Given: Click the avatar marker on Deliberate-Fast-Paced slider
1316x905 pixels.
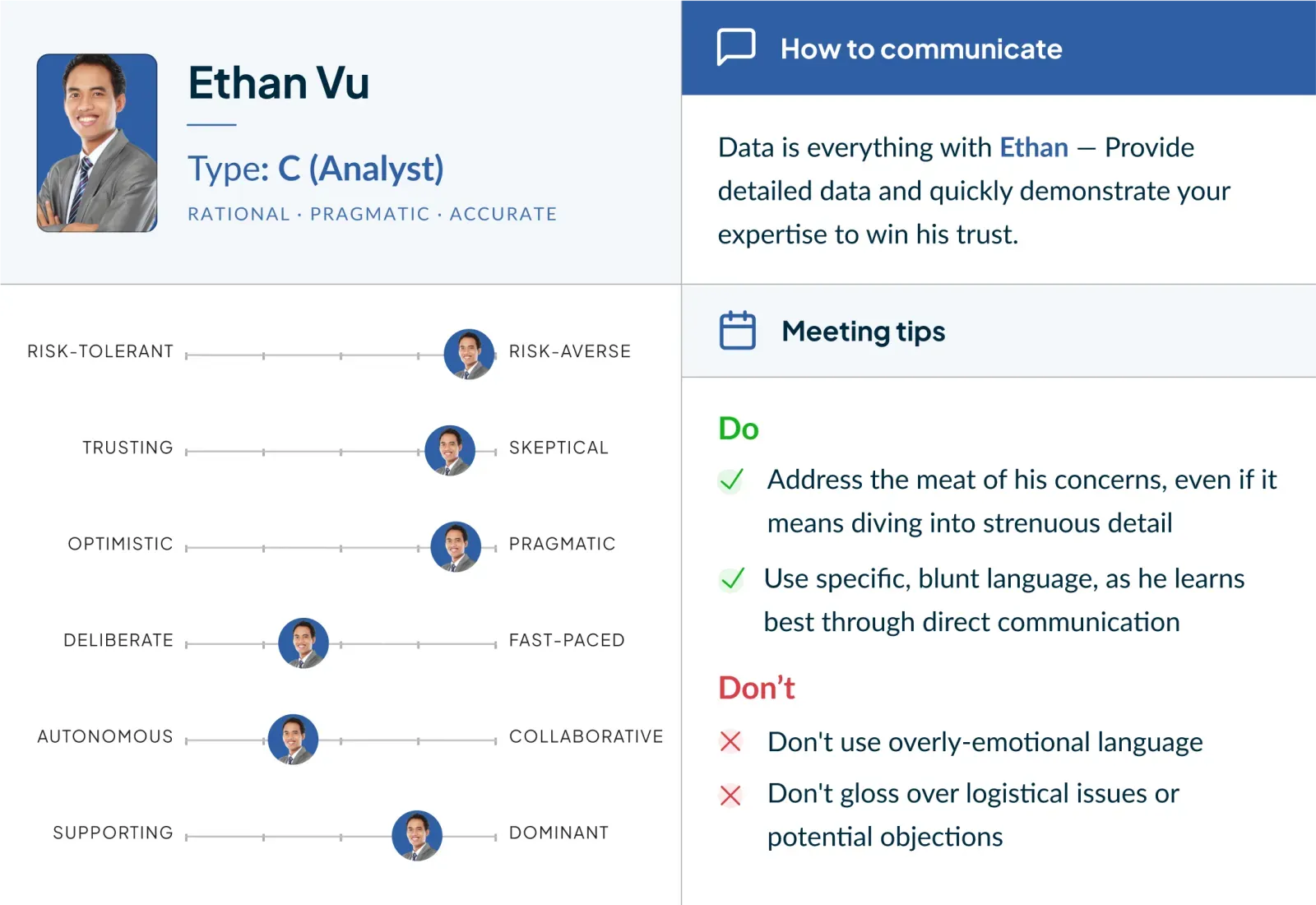Looking at the screenshot, I should pos(304,643).
